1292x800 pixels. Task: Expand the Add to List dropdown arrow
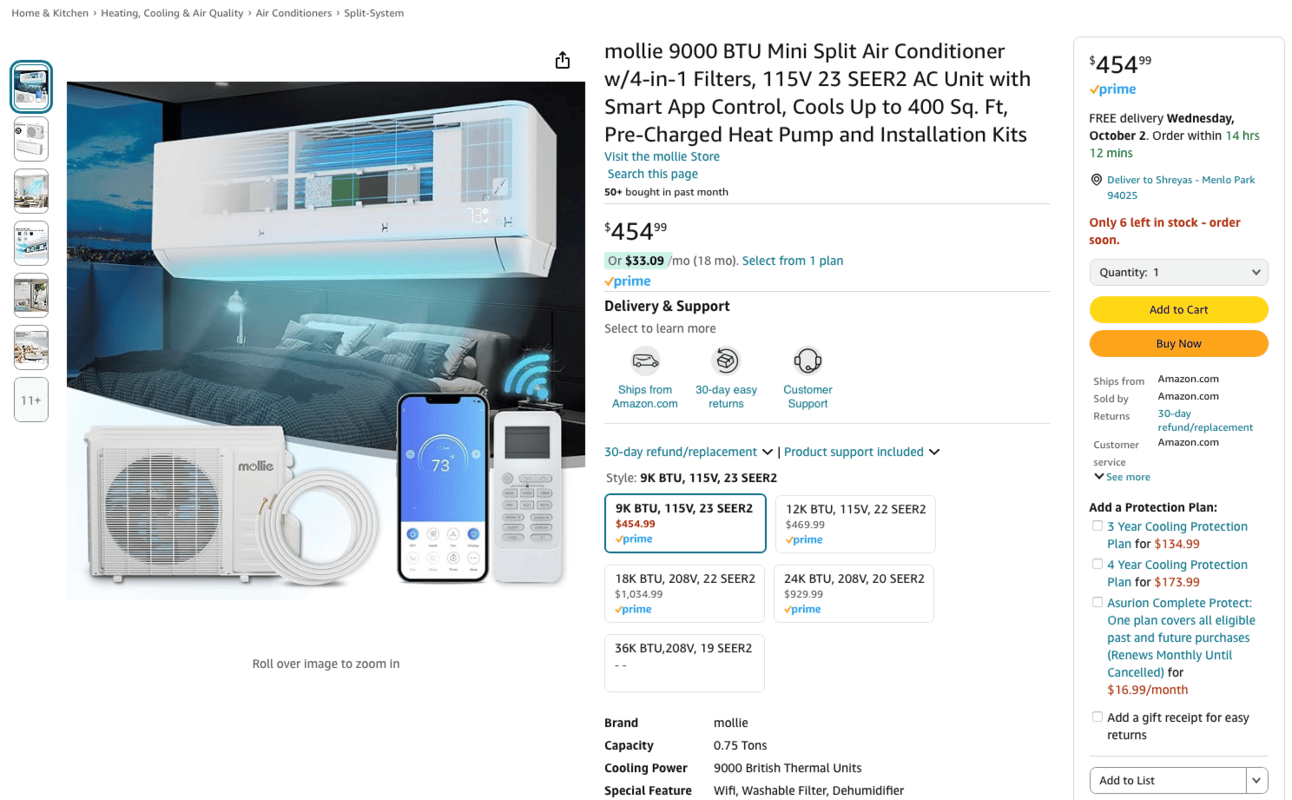[x=1257, y=780]
